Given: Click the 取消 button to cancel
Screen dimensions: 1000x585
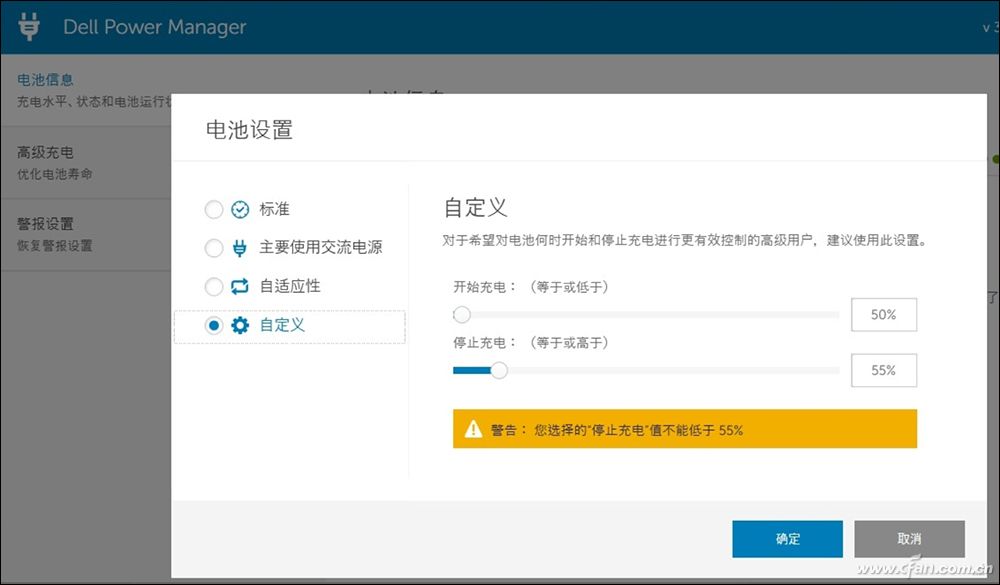Looking at the screenshot, I should pos(909,538).
